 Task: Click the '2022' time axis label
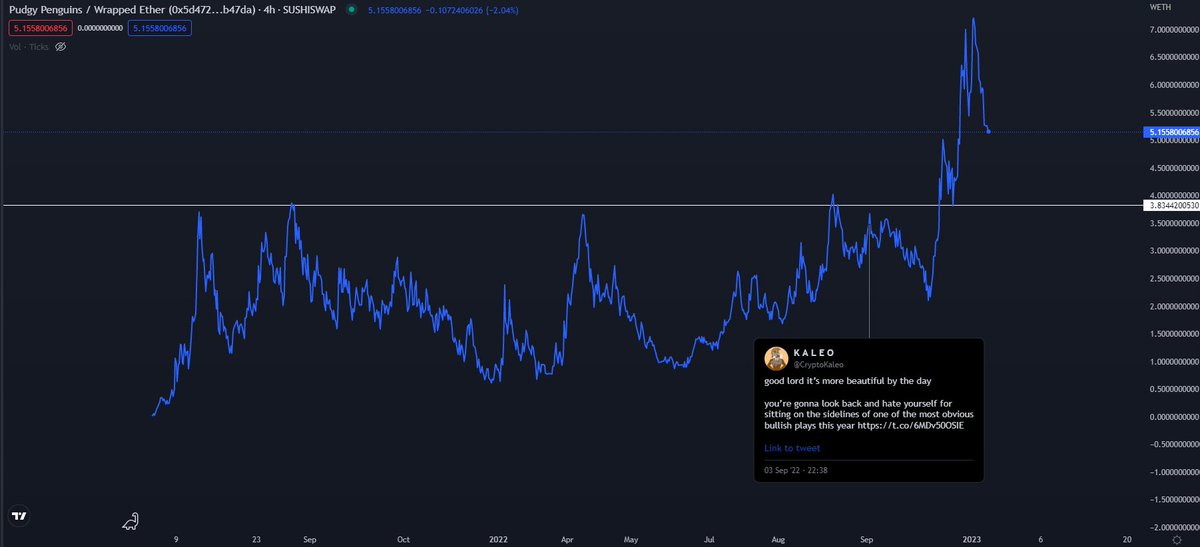pyautogui.click(x=499, y=539)
